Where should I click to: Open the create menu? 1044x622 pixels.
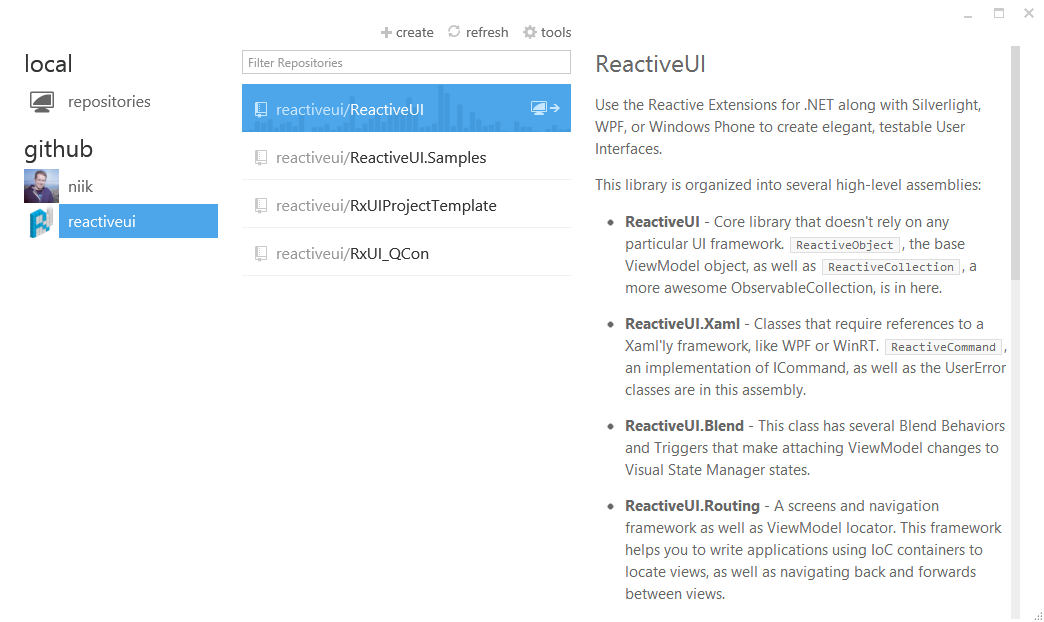(407, 33)
